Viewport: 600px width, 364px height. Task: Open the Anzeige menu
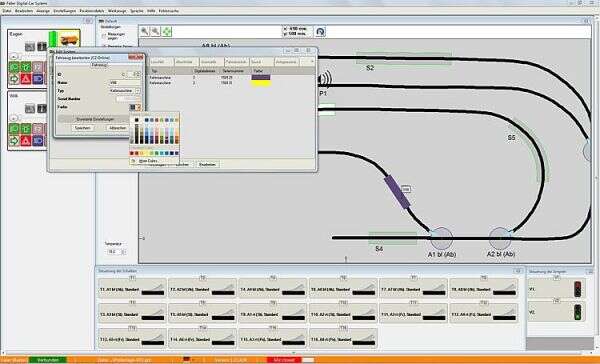(x=43, y=11)
